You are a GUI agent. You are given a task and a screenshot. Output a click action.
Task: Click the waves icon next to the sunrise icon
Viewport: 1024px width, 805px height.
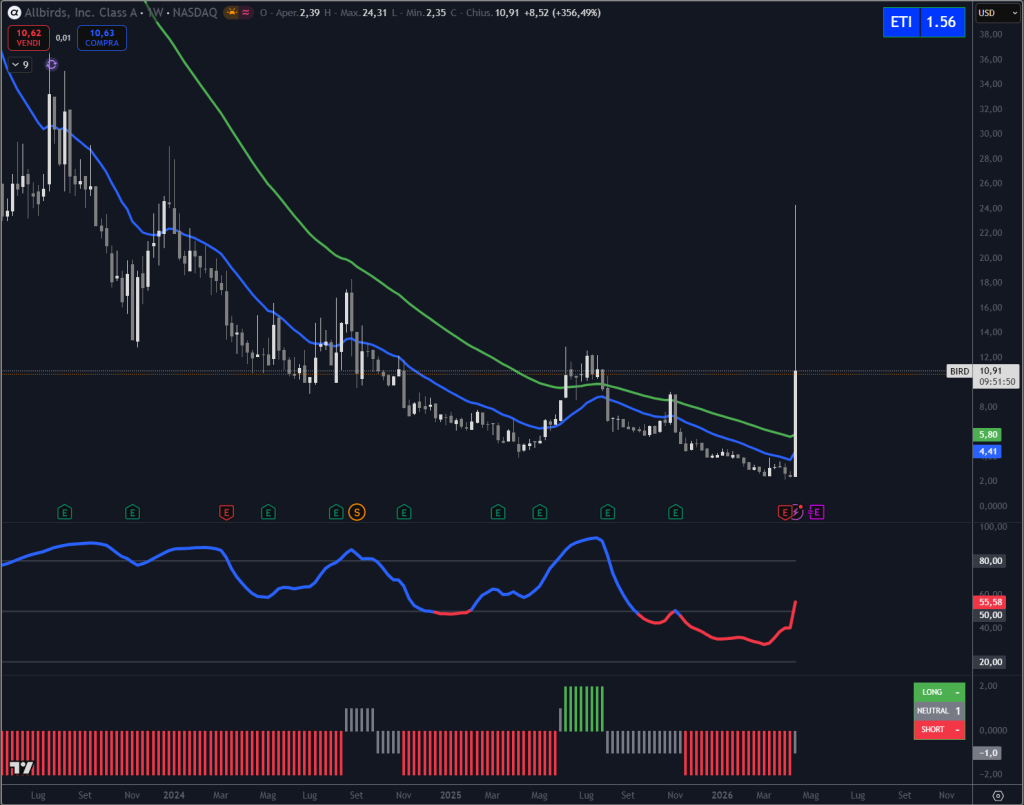pyautogui.click(x=243, y=13)
